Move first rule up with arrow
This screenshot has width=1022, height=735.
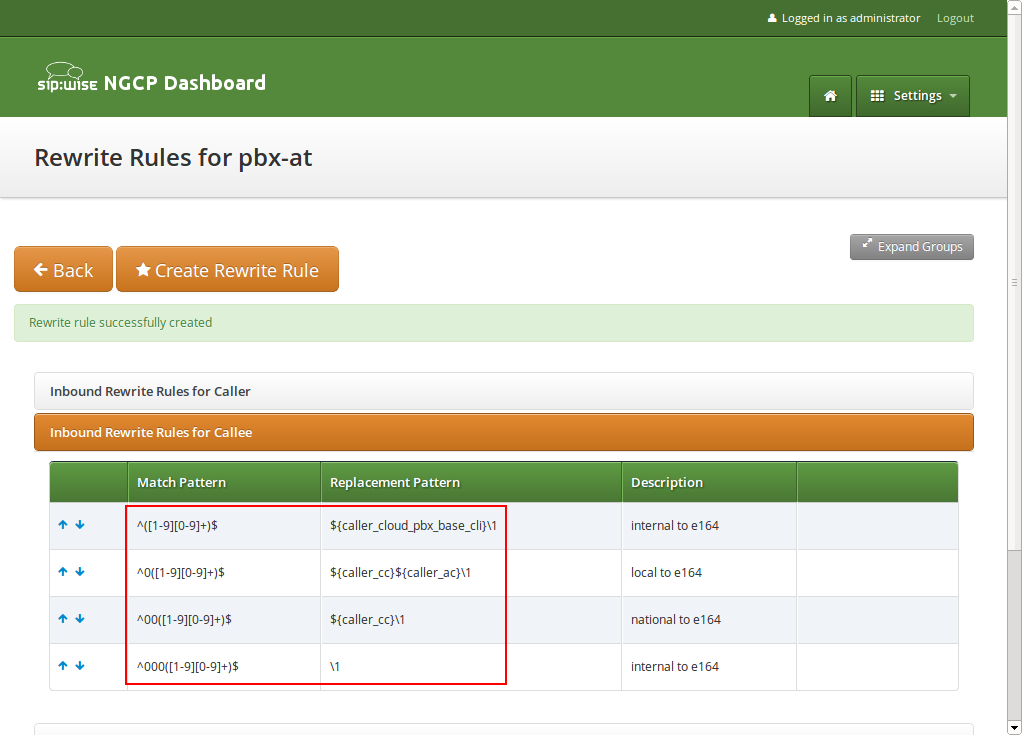point(63,525)
